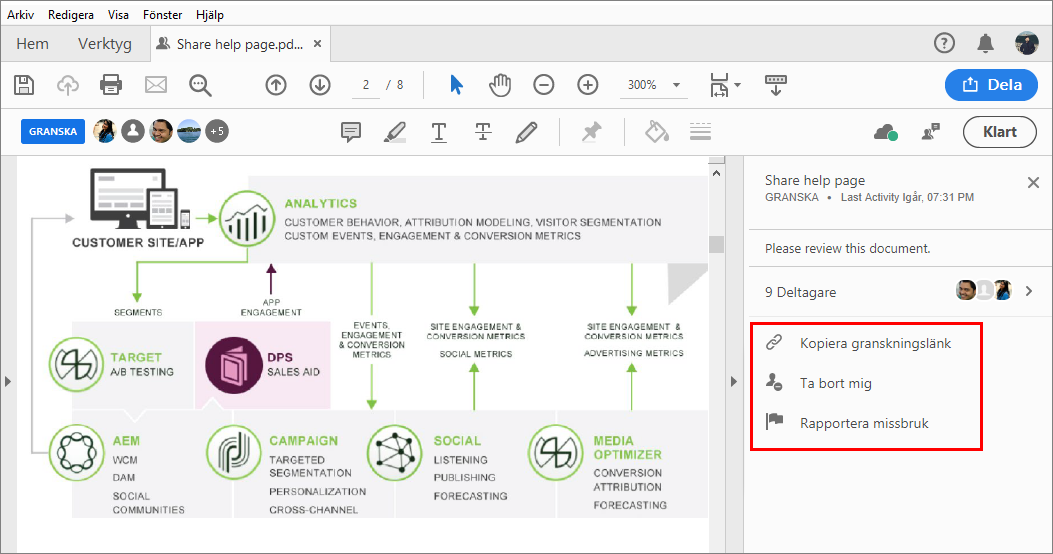Choose the Hand pan tool
Screen dimensions: 1053x554
[500, 85]
